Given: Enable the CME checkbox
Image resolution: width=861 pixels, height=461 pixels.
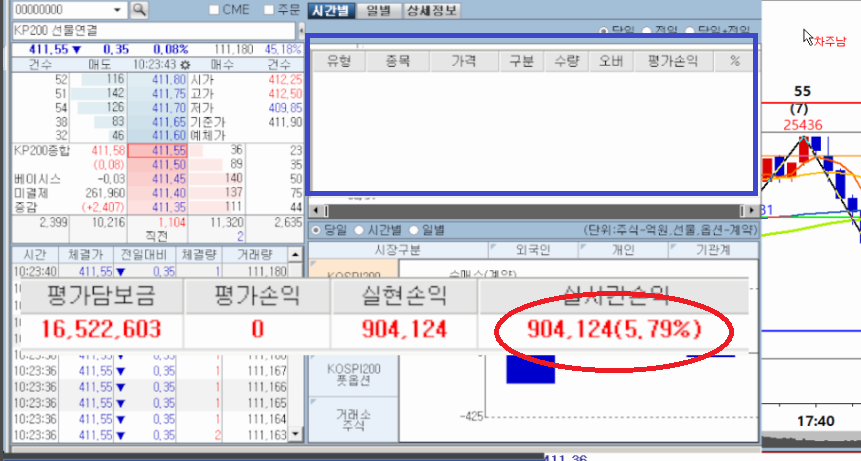Looking at the screenshot, I should point(215,11).
